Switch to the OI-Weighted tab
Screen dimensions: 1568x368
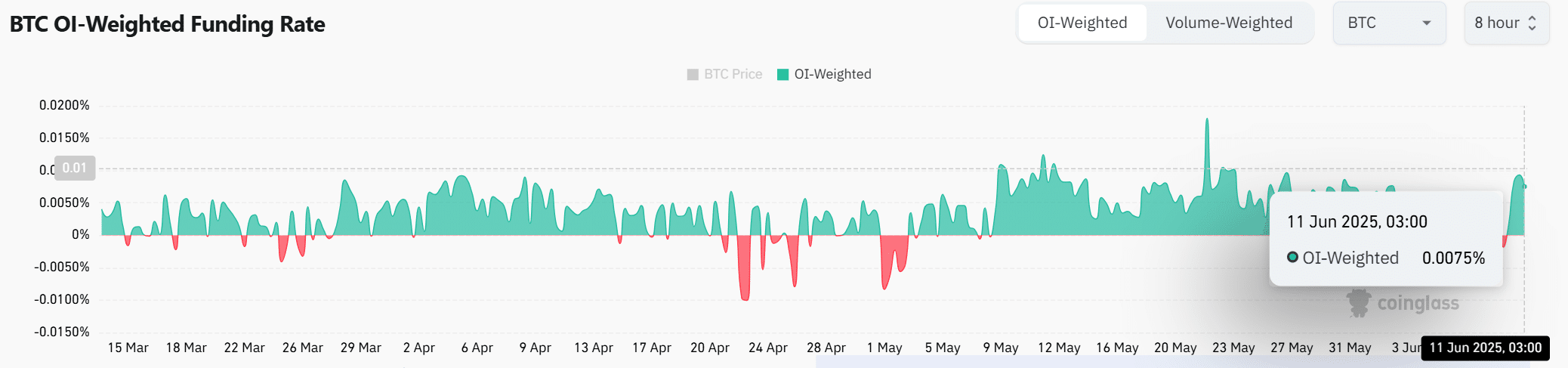click(1082, 23)
